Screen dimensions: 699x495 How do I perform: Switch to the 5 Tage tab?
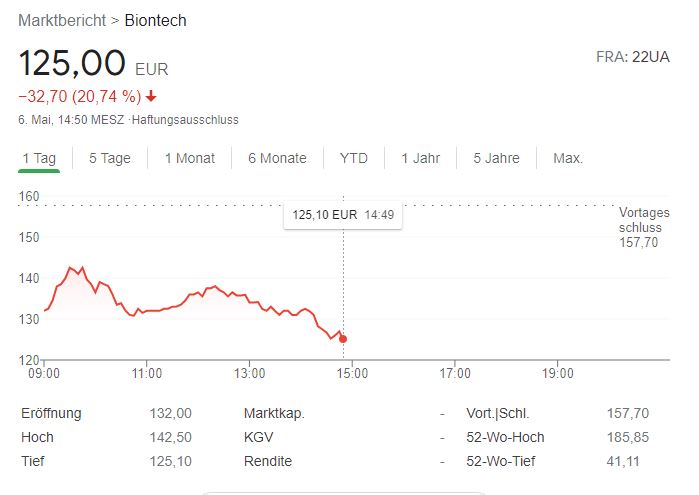click(110, 158)
